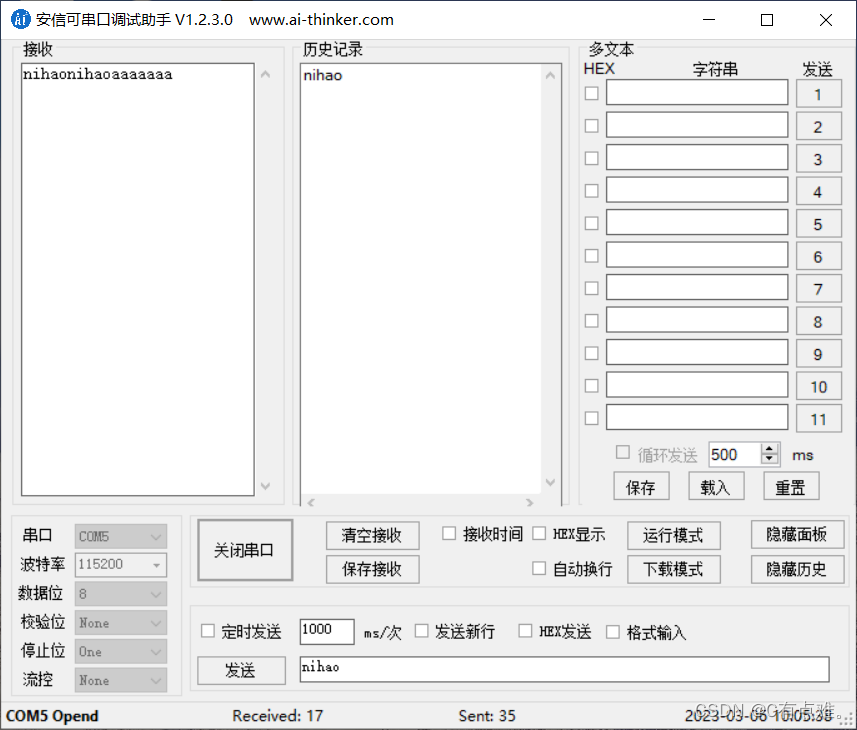Click the 清空接收 button
857x730 pixels.
372,535
